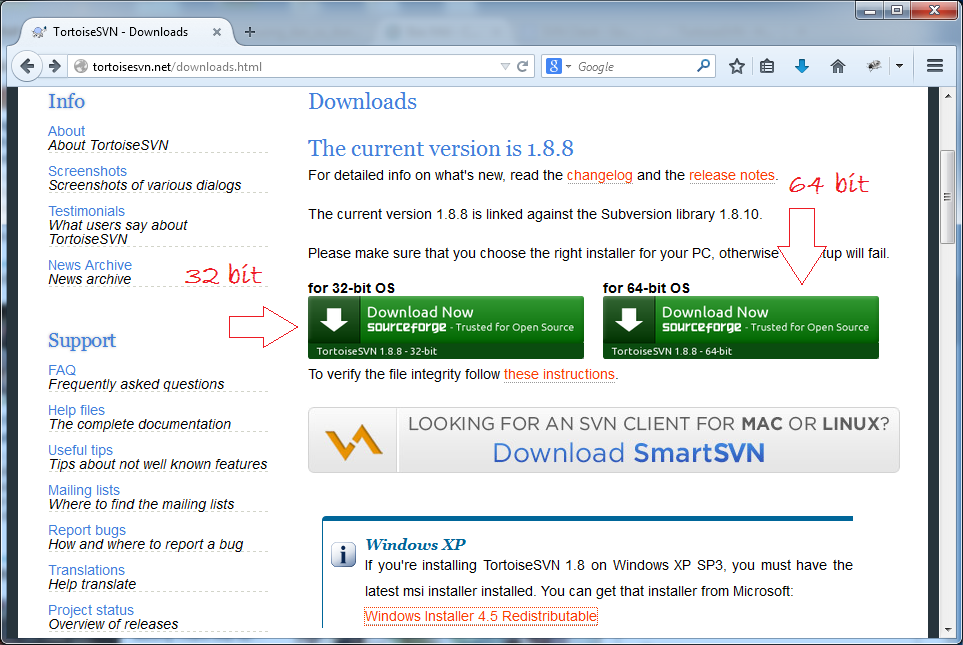Viewport: 963px width, 645px height.
Task: Click the 'Downloads' page heading
Action: 362,101
